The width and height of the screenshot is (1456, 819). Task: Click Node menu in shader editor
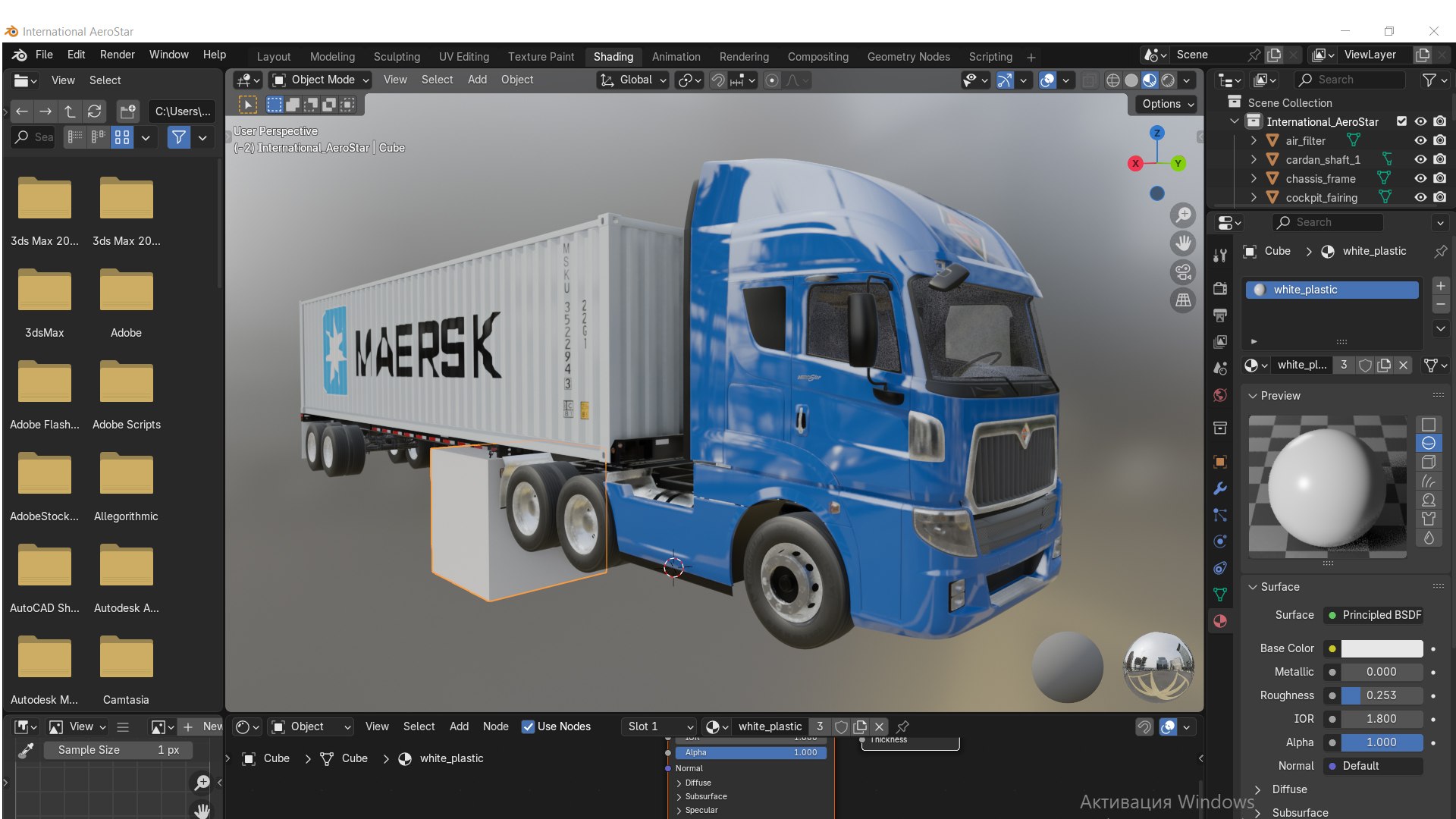click(x=495, y=726)
